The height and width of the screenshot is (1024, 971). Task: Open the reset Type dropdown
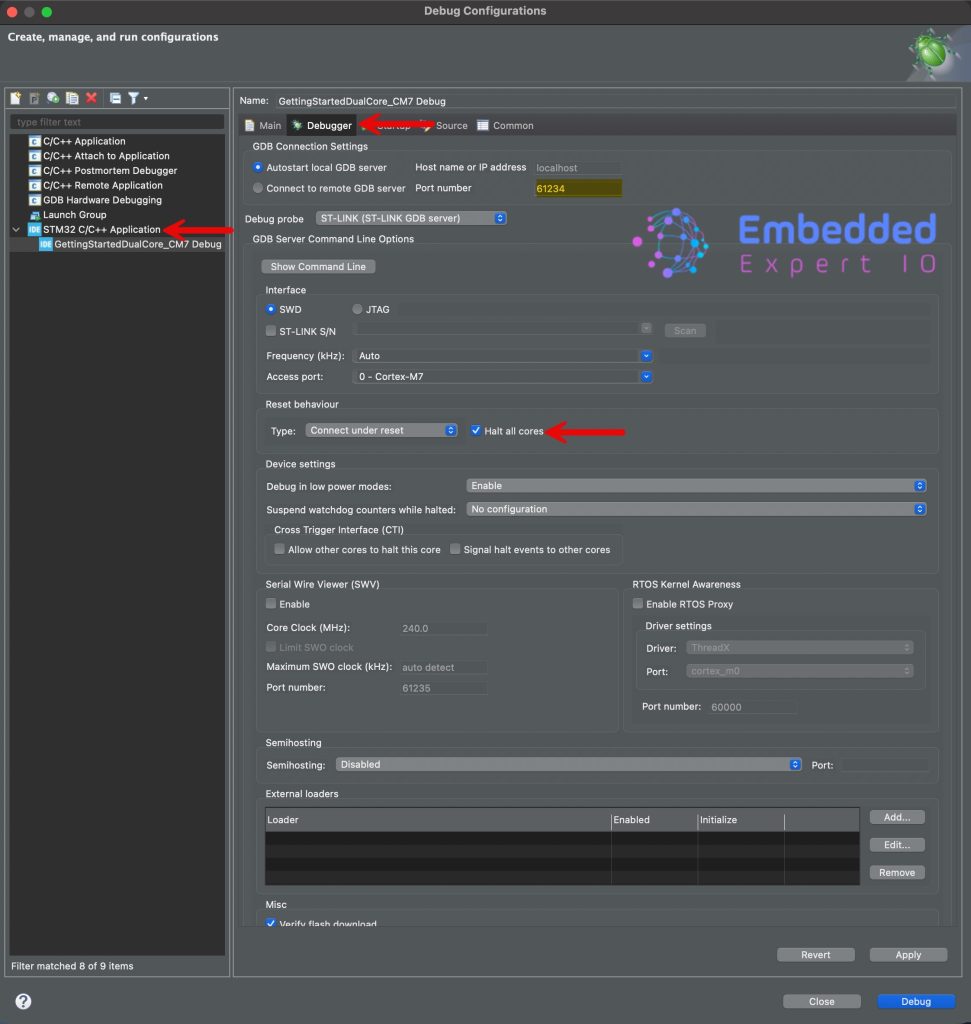(381, 431)
